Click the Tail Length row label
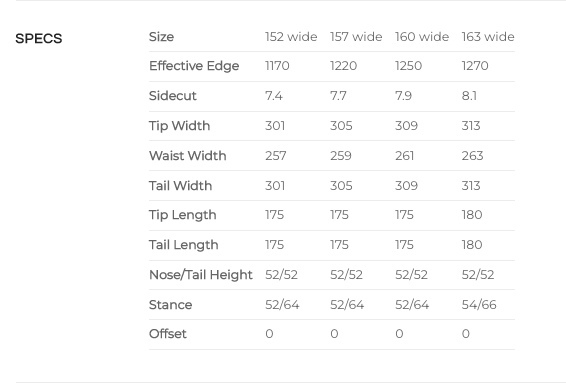This screenshot has height=383, width=566. pyautogui.click(x=184, y=245)
